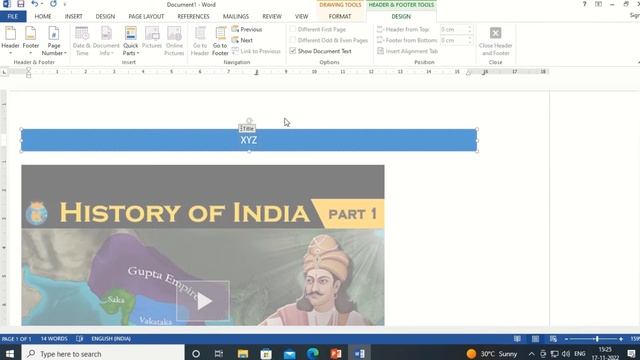
Task: Open the notification center icon
Action: click(631, 353)
